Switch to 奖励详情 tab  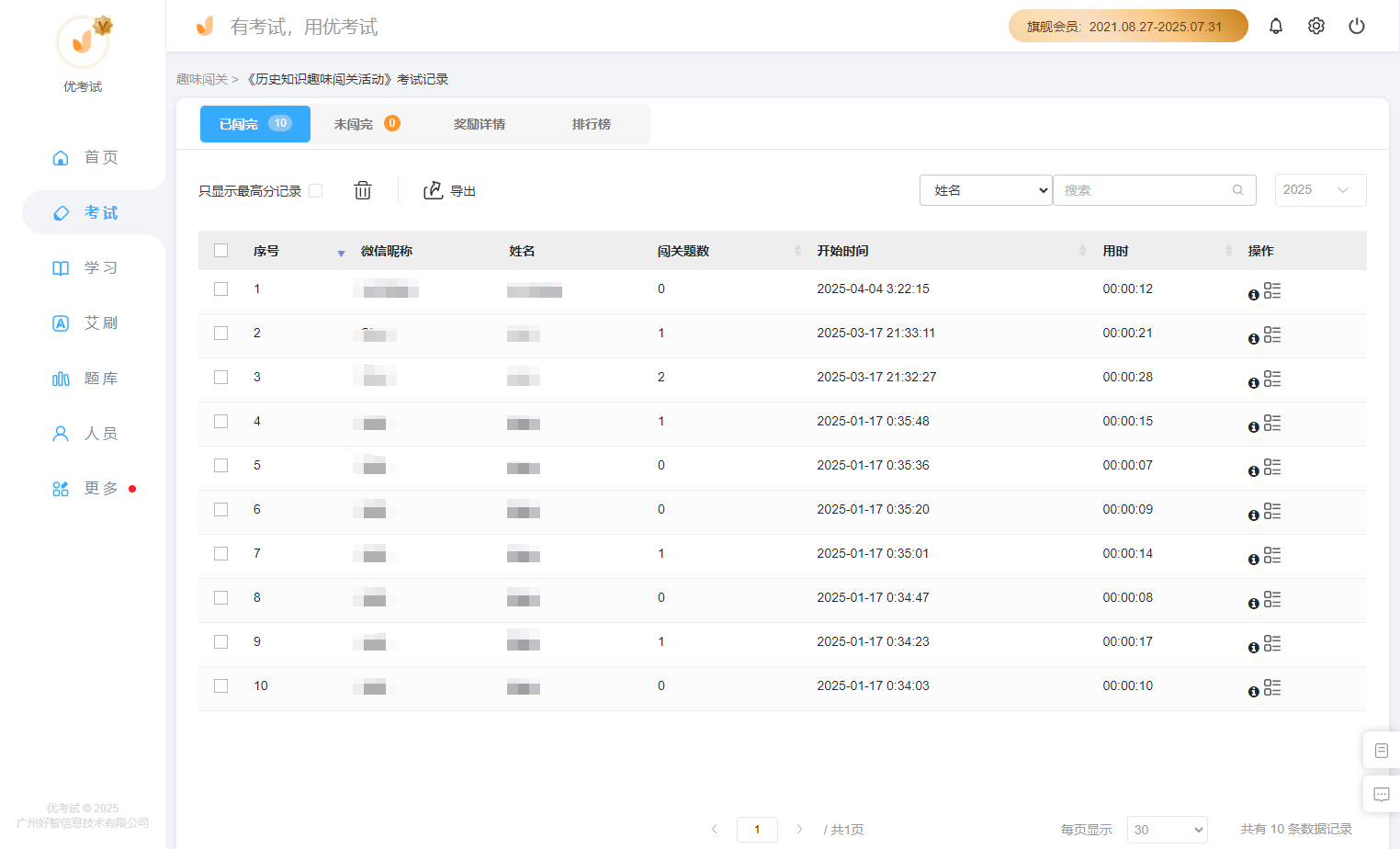click(480, 124)
